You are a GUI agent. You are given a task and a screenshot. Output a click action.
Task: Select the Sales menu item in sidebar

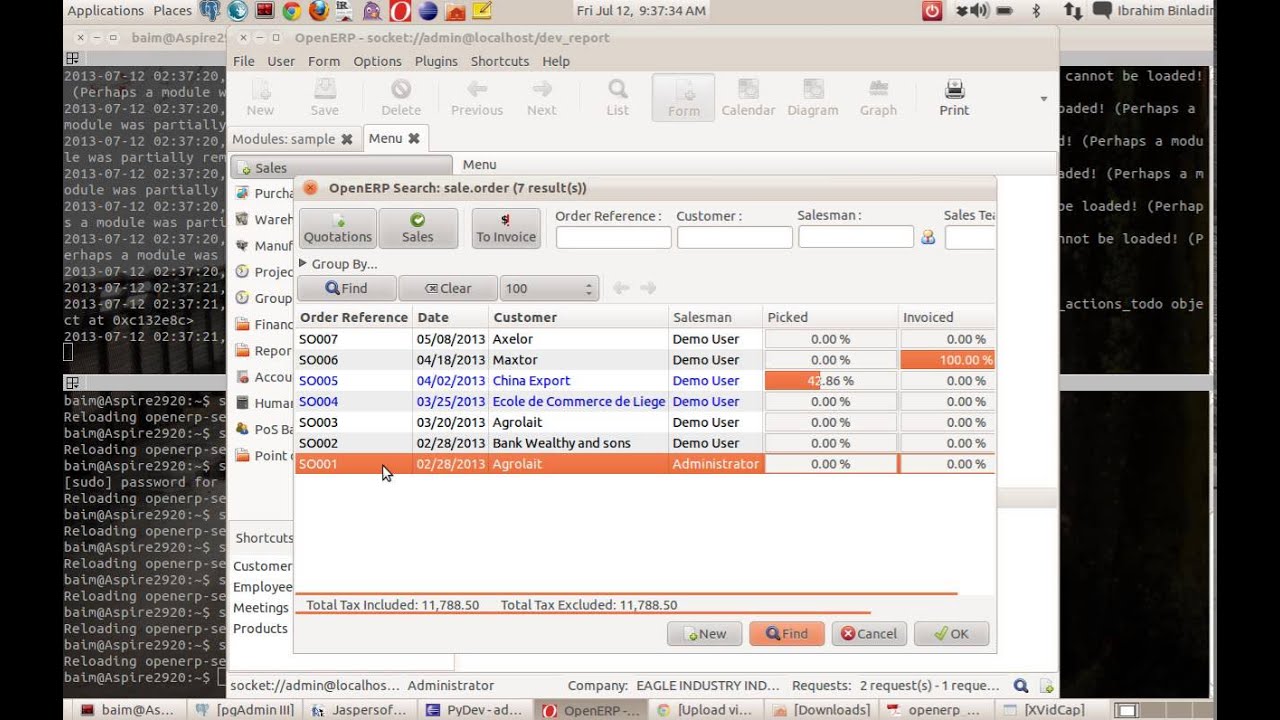tap(341, 168)
